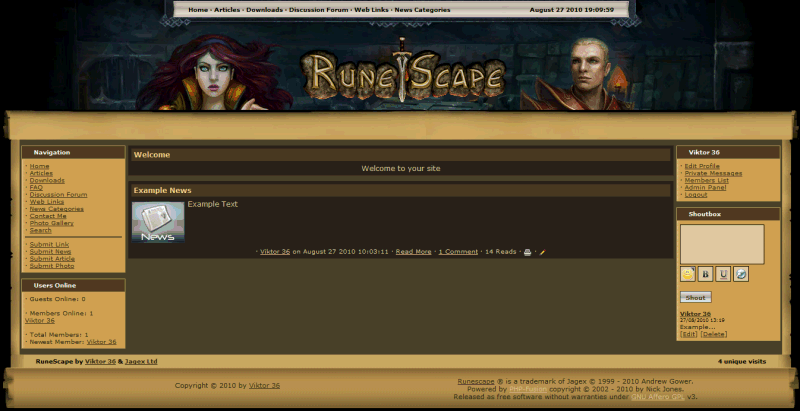This screenshot has height=411, width=800.
Task: Click the RuneScape logo banner
Action: 403,71
